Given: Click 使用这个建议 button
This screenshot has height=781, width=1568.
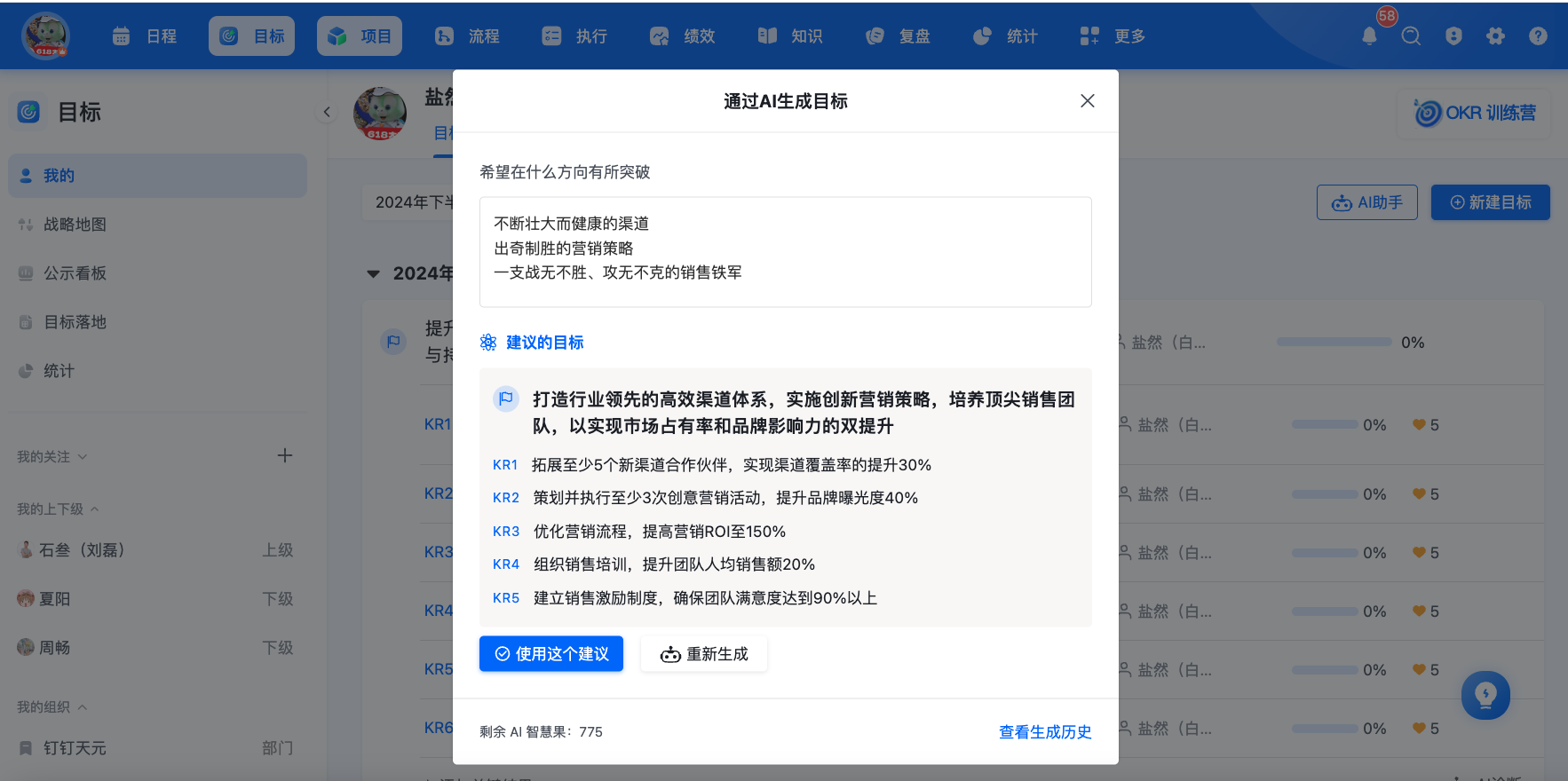Looking at the screenshot, I should pos(551,654).
